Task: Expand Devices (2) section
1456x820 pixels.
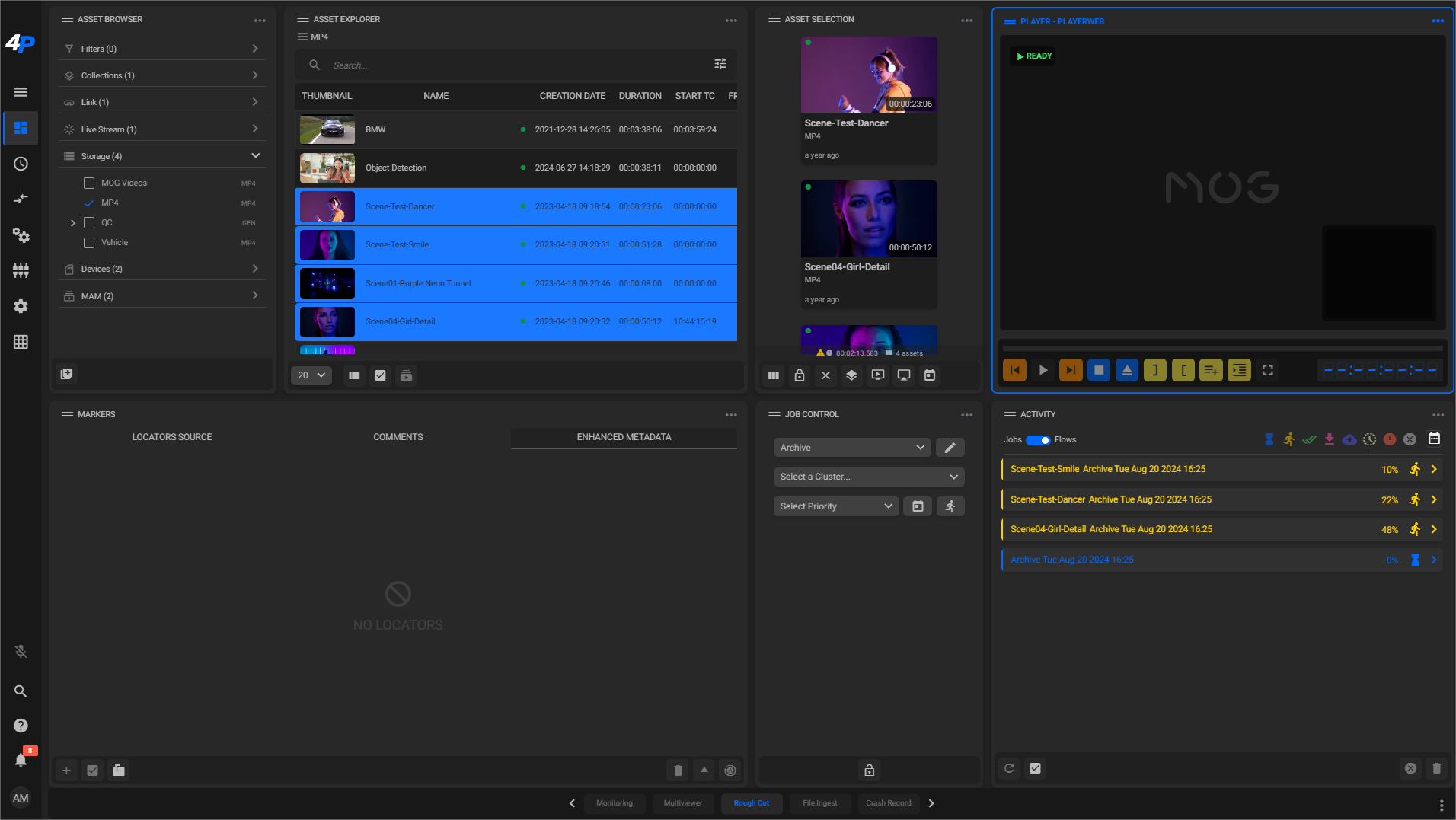Action: click(162, 269)
